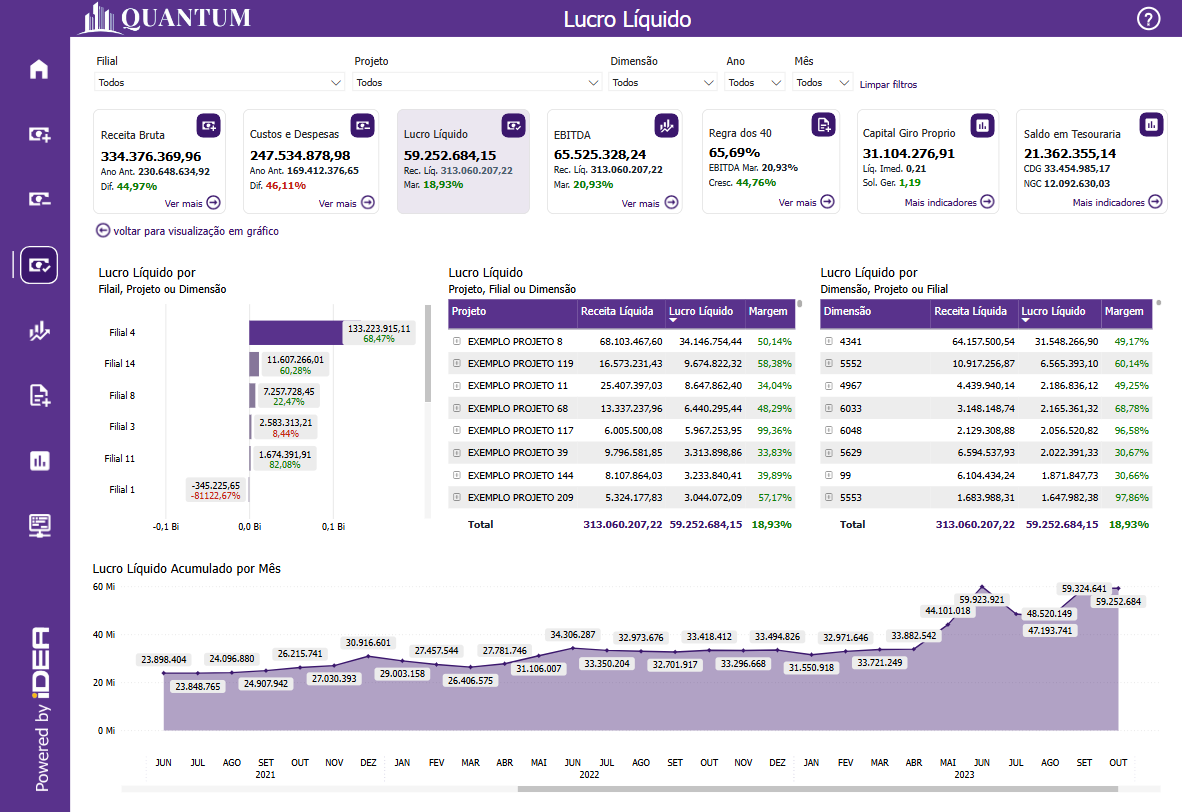The height and width of the screenshot is (812, 1182).
Task: Select the bar chart indicators icon in sidebar
Action: pyautogui.click(x=38, y=460)
